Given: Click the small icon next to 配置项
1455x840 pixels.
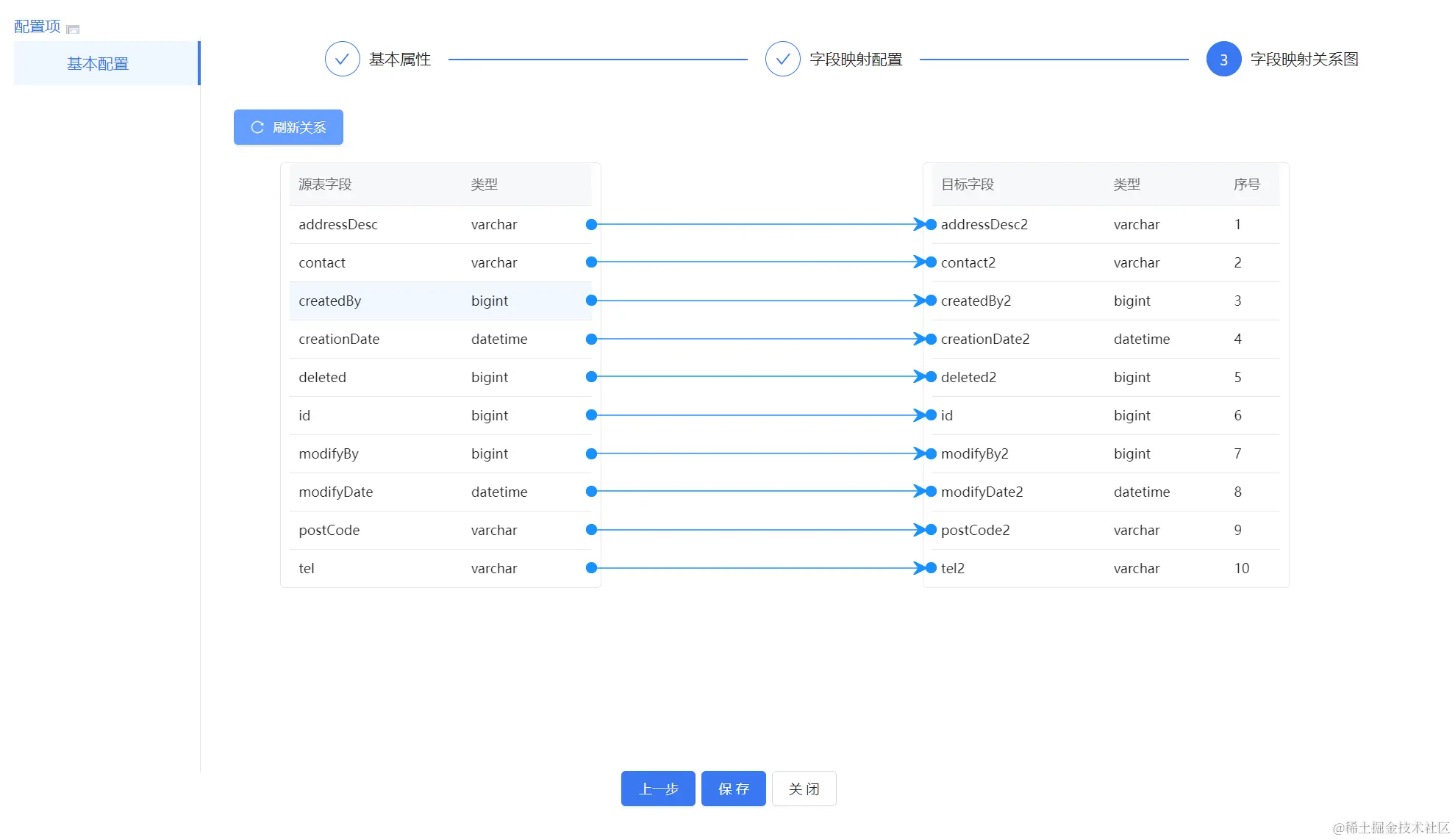Looking at the screenshot, I should [73, 29].
